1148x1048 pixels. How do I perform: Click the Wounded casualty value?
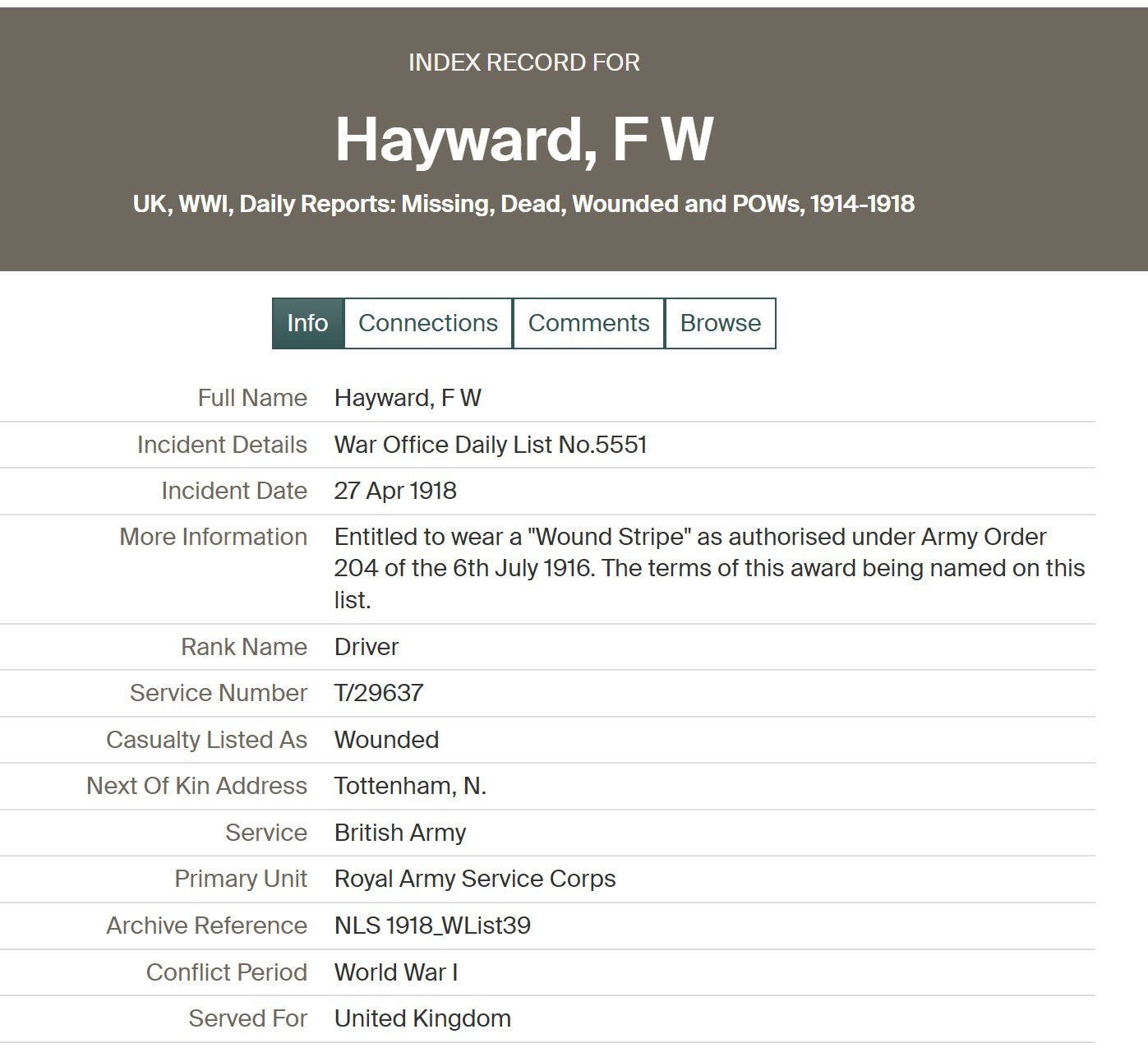point(386,740)
